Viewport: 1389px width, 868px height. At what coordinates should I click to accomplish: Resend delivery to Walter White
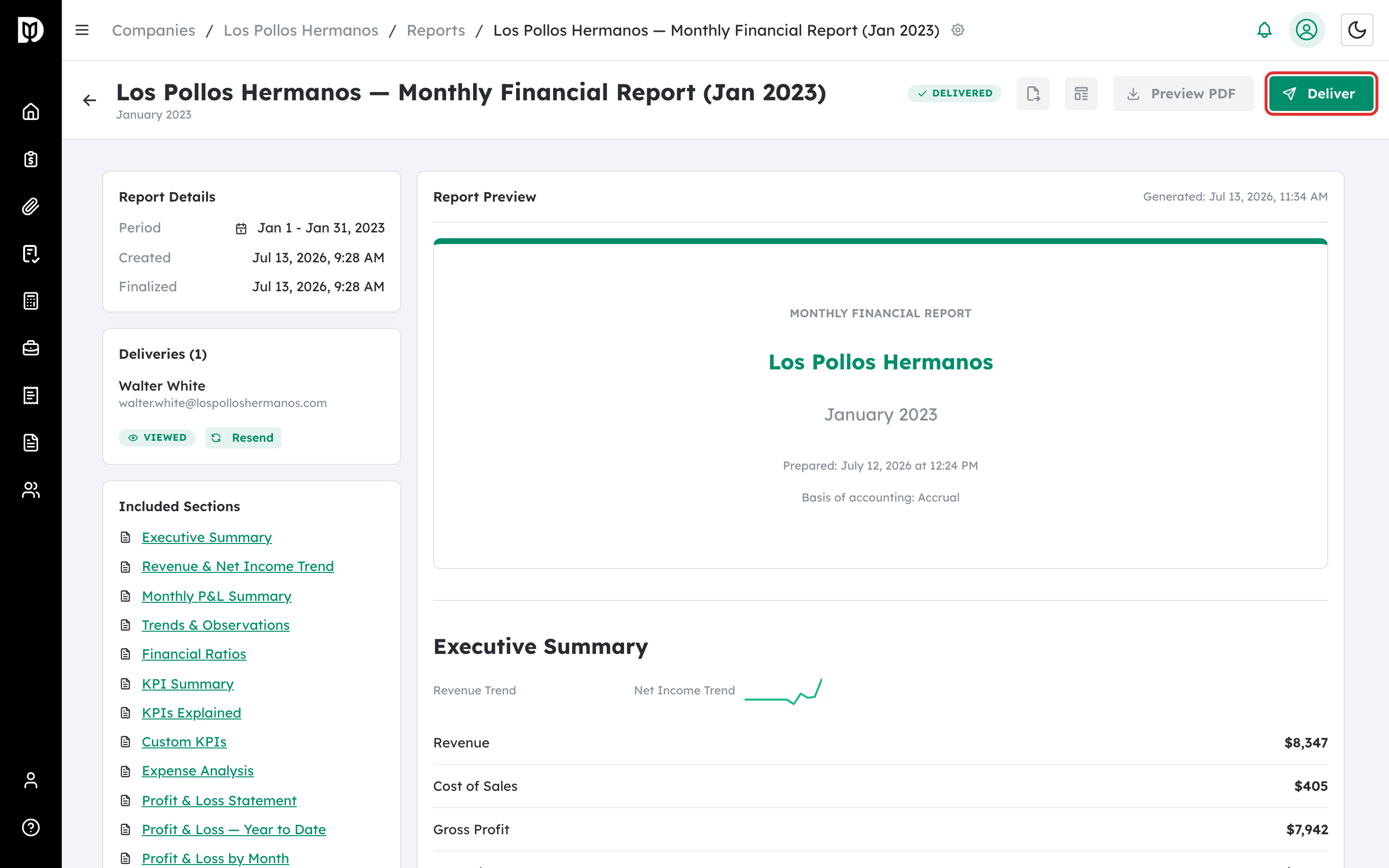point(244,438)
